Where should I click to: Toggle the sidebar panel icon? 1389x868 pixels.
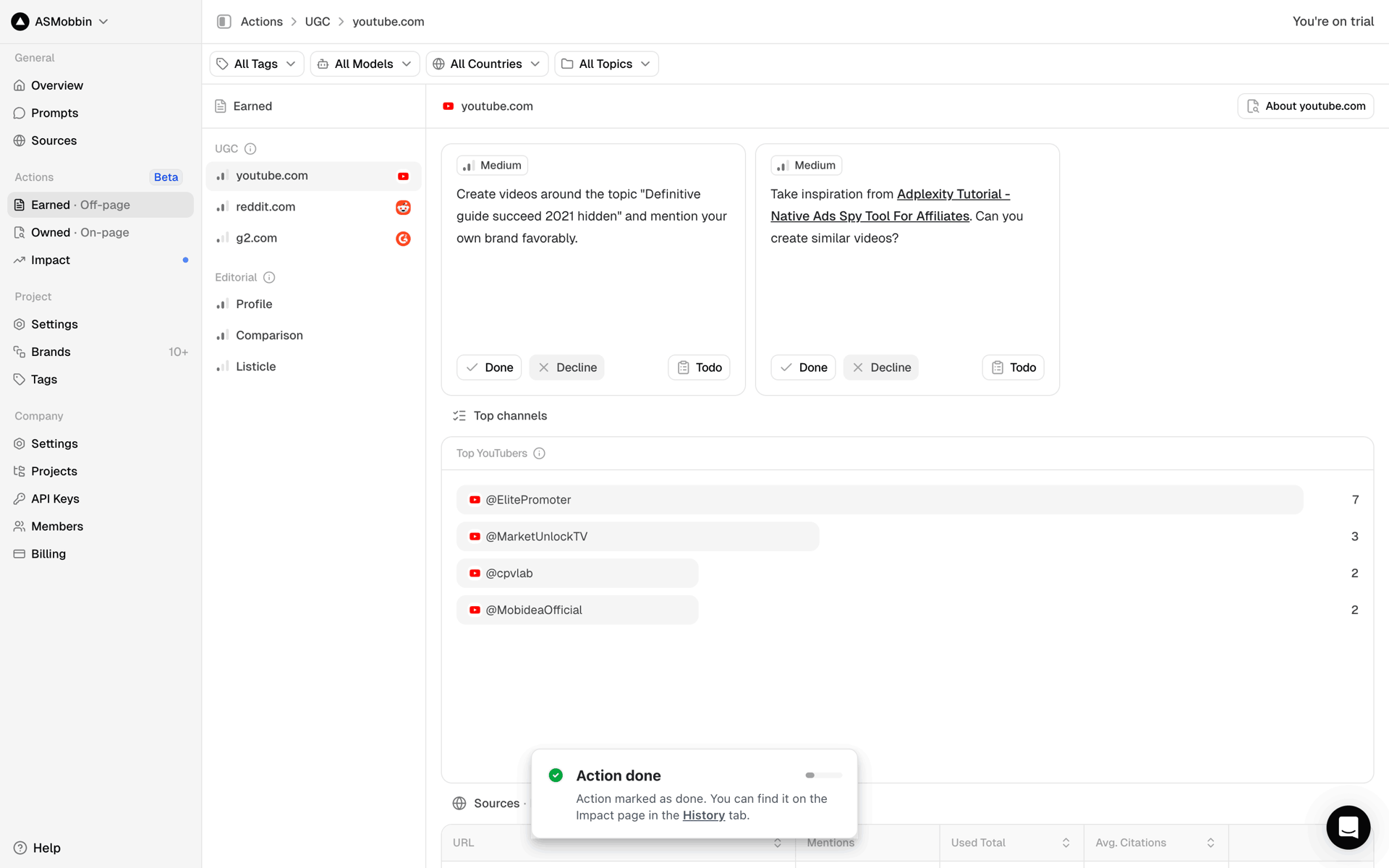pos(224,22)
